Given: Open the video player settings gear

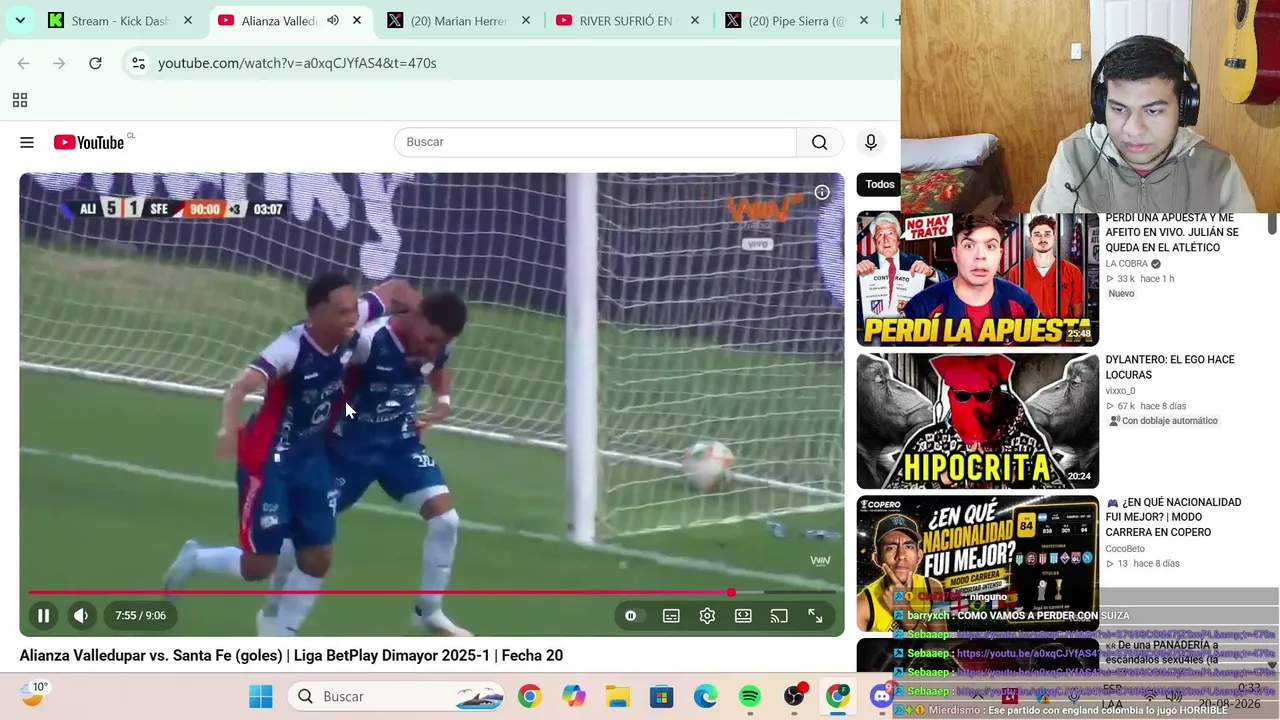Looking at the screenshot, I should (x=707, y=616).
